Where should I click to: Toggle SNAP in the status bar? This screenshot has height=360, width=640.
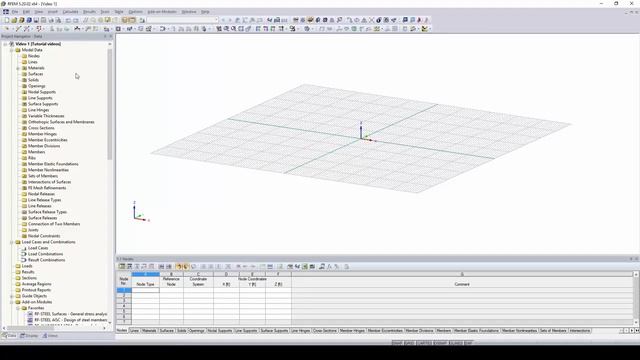tap(397, 343)
